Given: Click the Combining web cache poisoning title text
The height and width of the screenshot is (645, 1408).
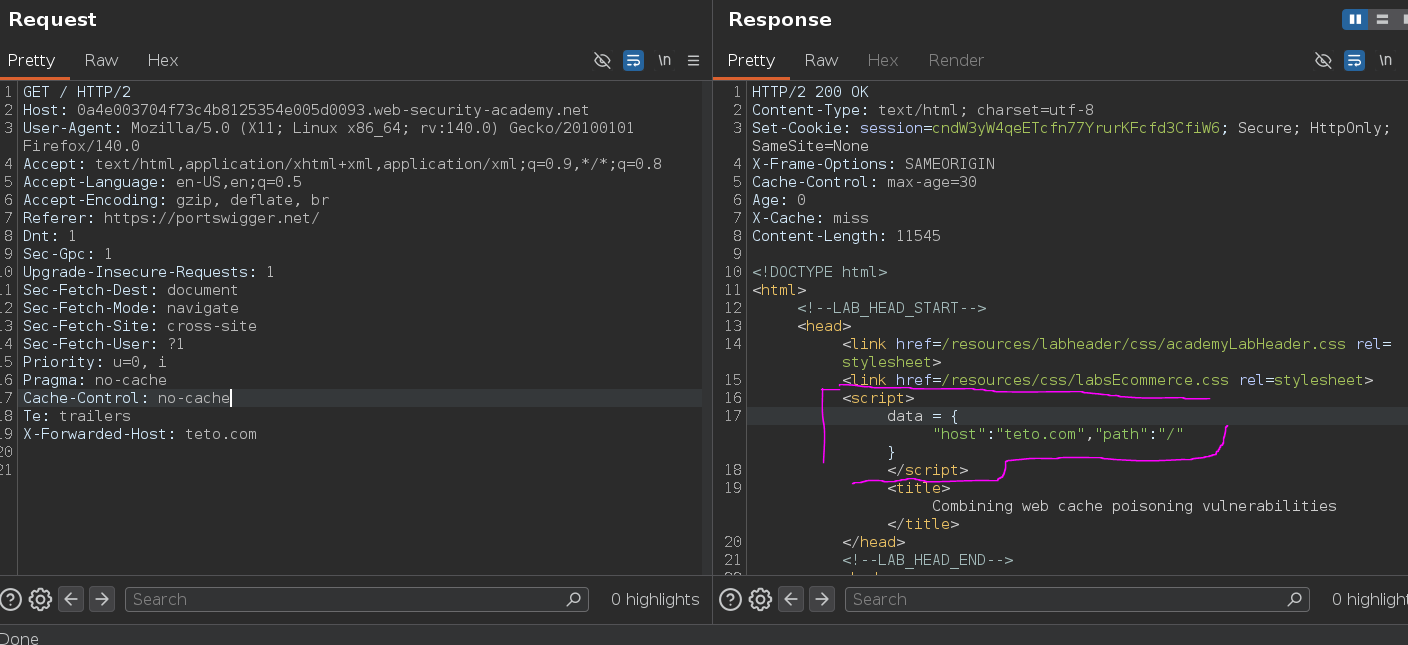Looking at the screenshot, I should 1134,506.
